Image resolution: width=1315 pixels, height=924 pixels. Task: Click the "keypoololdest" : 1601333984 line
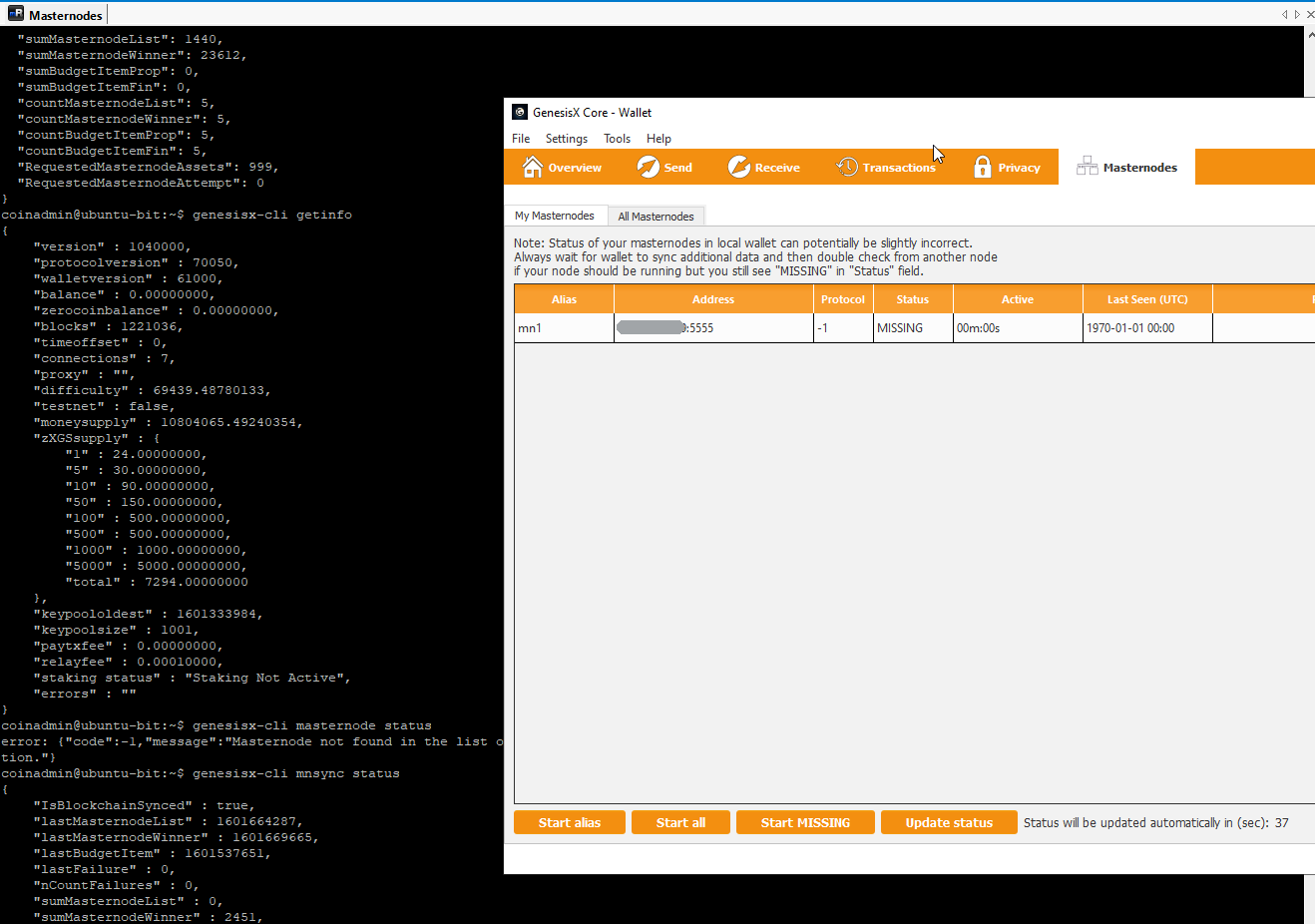[149, 614]
